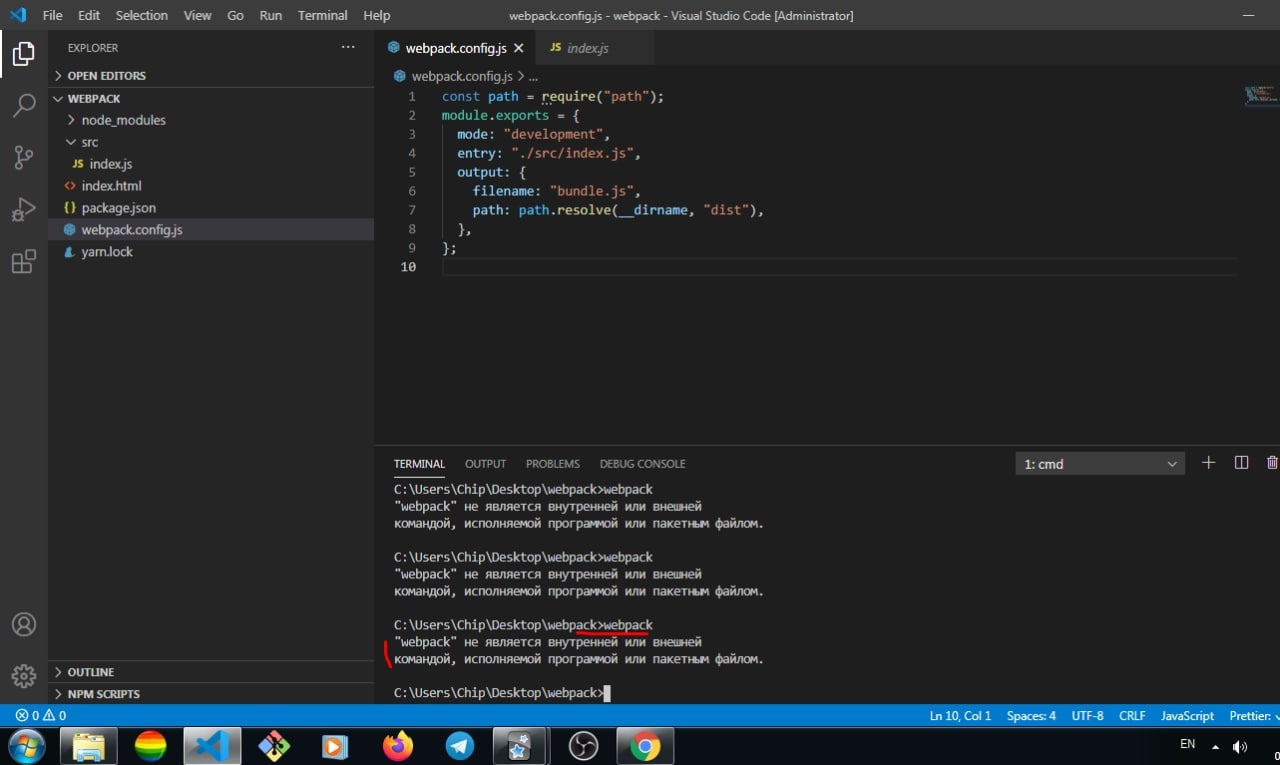The height and width of the screenshot is (765, 1280).
Task: Open OBS Studio from the taskbar
Action: pos(583,746)
